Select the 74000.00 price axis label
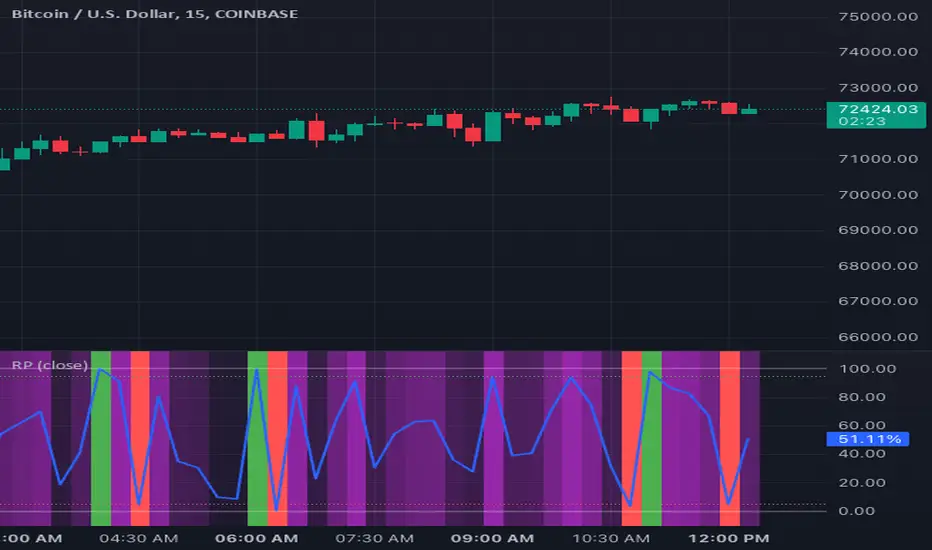932x550 pixels. pyautogui.click(x=878, y=52)
